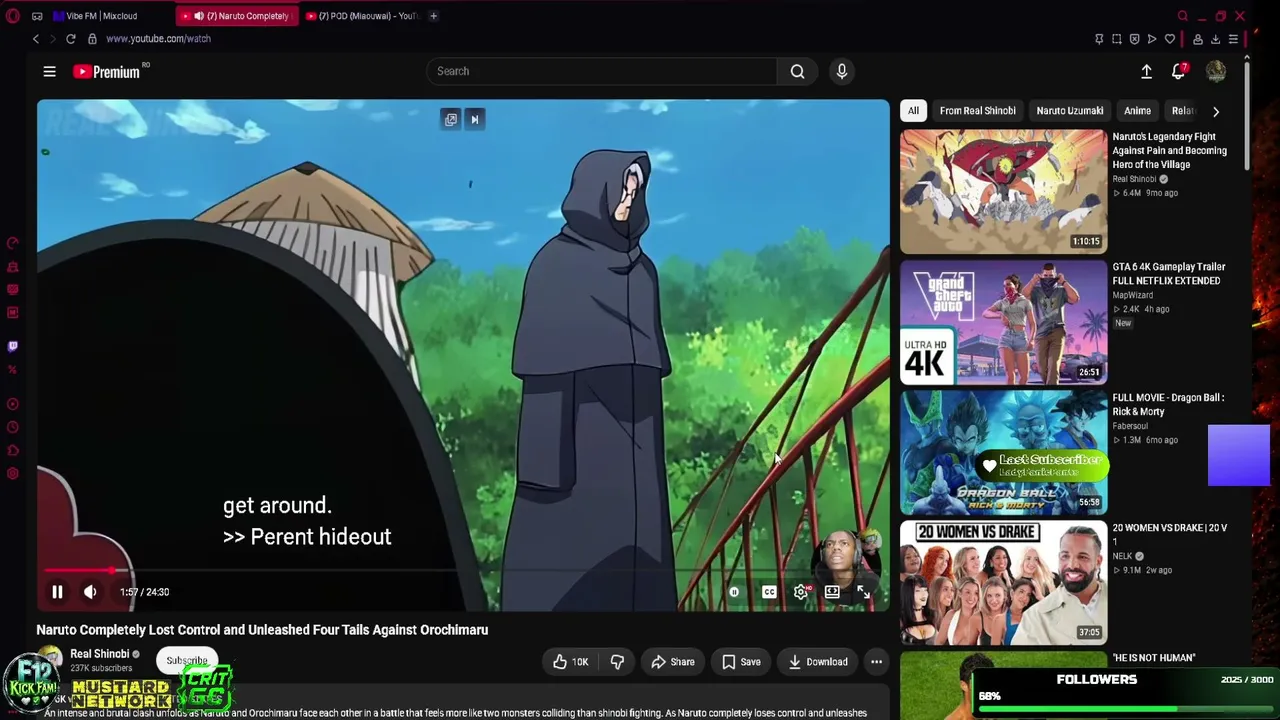Open GTA 6 4K Gameplay Trailer thumbnail
The width and height of the screenshot is (1280, 720).
1004,322
